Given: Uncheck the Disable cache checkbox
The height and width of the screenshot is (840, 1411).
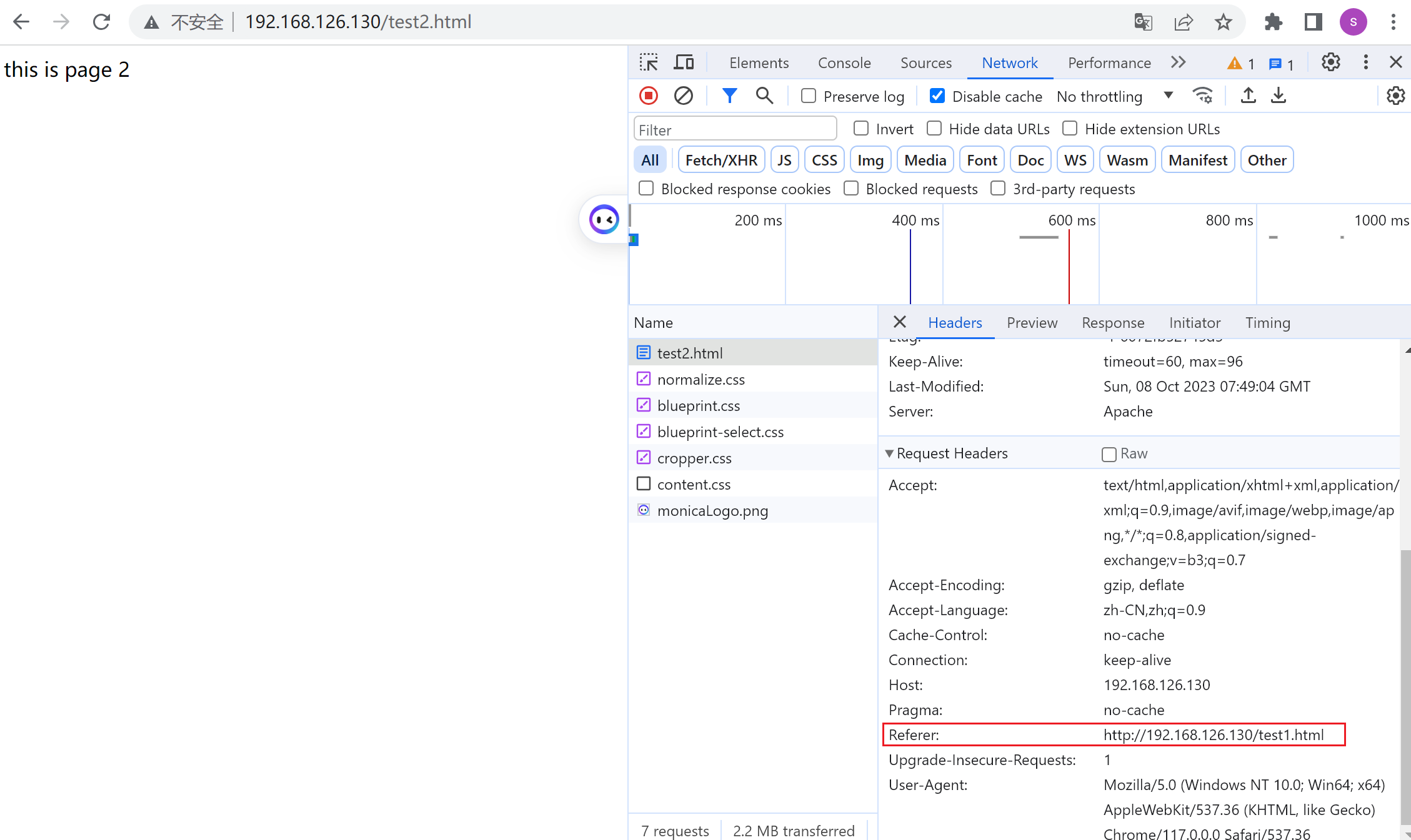Looking at the screenshot, I should click(x=937, y=96).
